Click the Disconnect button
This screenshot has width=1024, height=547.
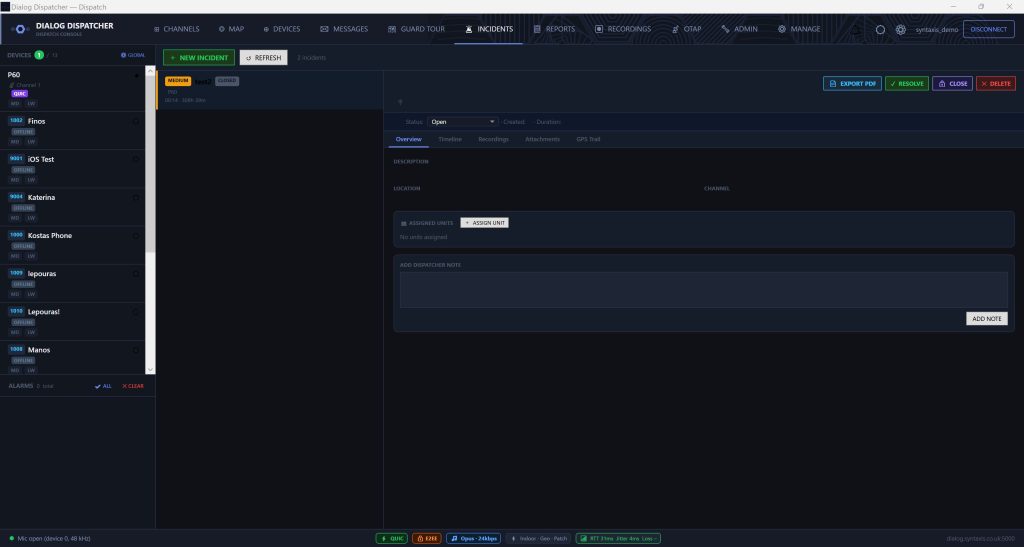(988, 29)
